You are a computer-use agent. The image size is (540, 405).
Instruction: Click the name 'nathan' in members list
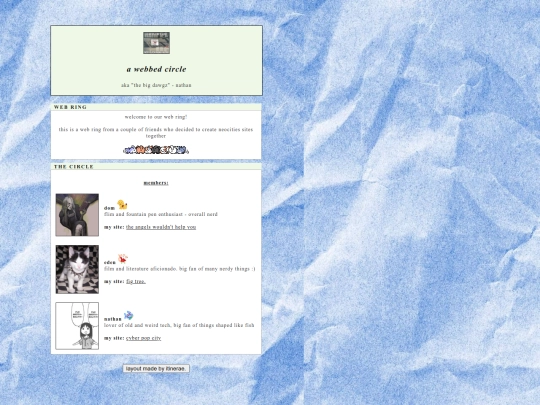(x=113, y=319)
